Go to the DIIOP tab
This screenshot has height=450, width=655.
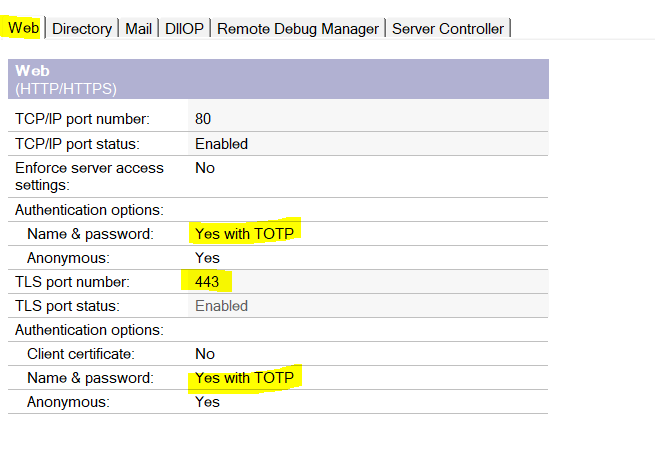(184, 29)
